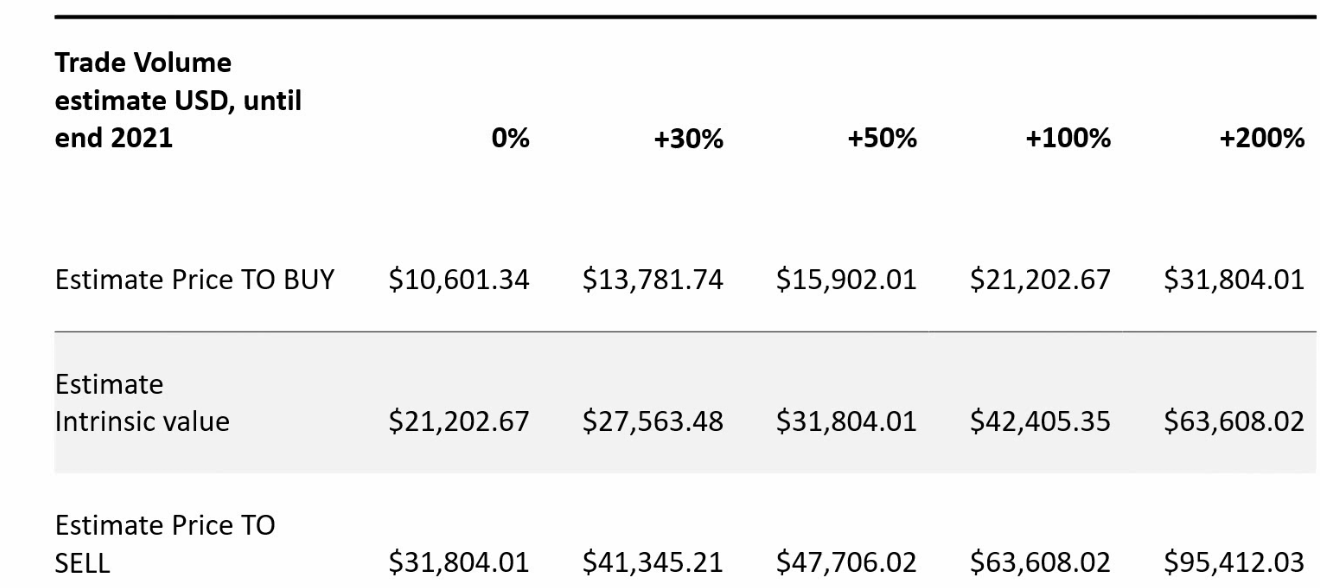Click the $31,804.01 cell in BUY row

pyautogui.click(x=1234, y=281)
